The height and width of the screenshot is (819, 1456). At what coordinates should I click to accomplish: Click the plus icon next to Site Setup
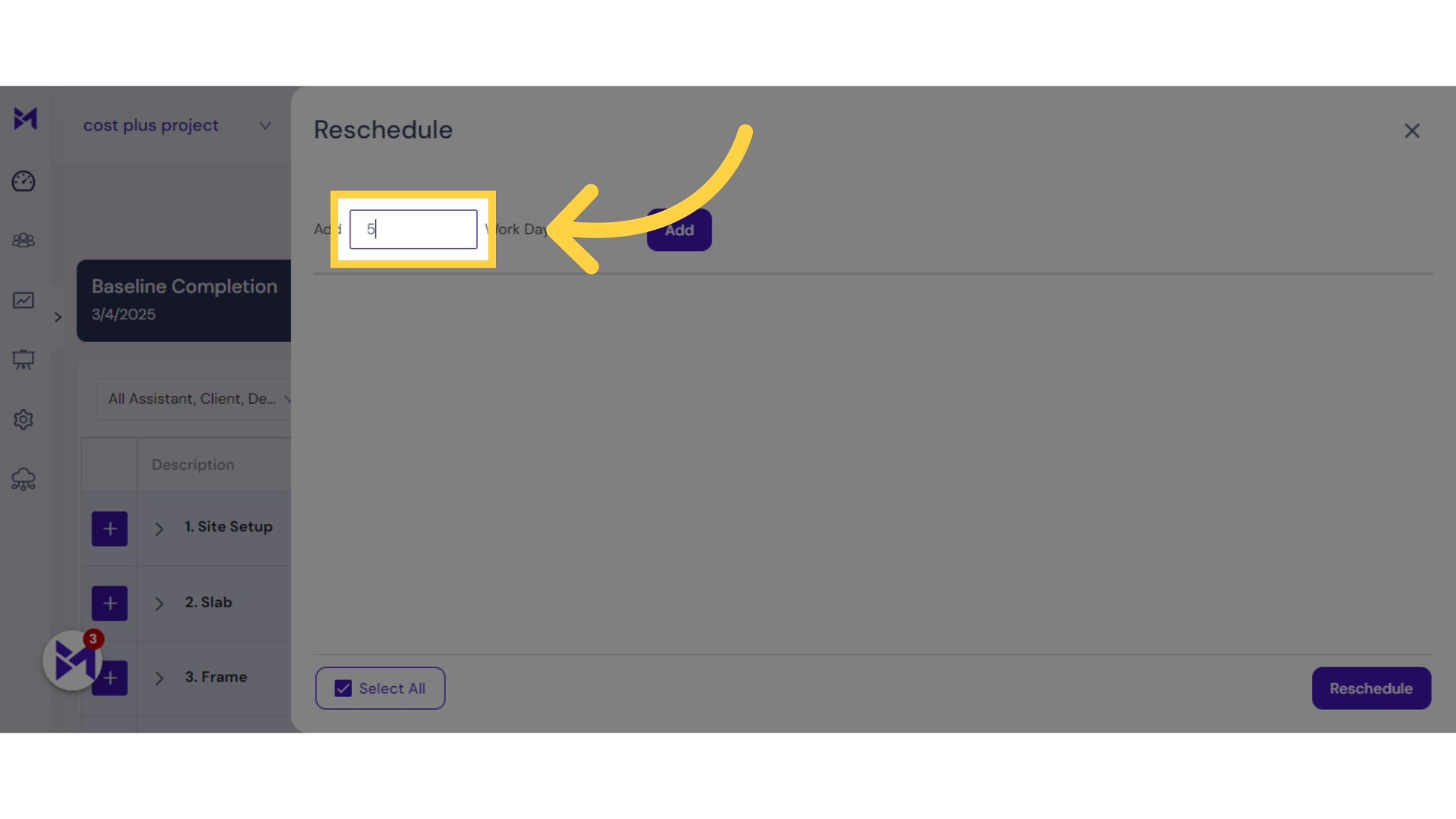click(x=110, y=528)
